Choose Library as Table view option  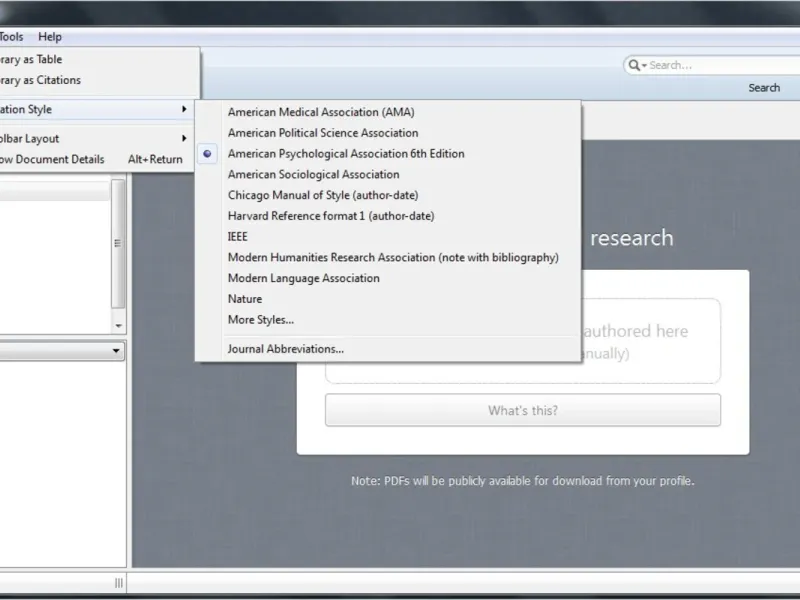(x=97, y=59)
